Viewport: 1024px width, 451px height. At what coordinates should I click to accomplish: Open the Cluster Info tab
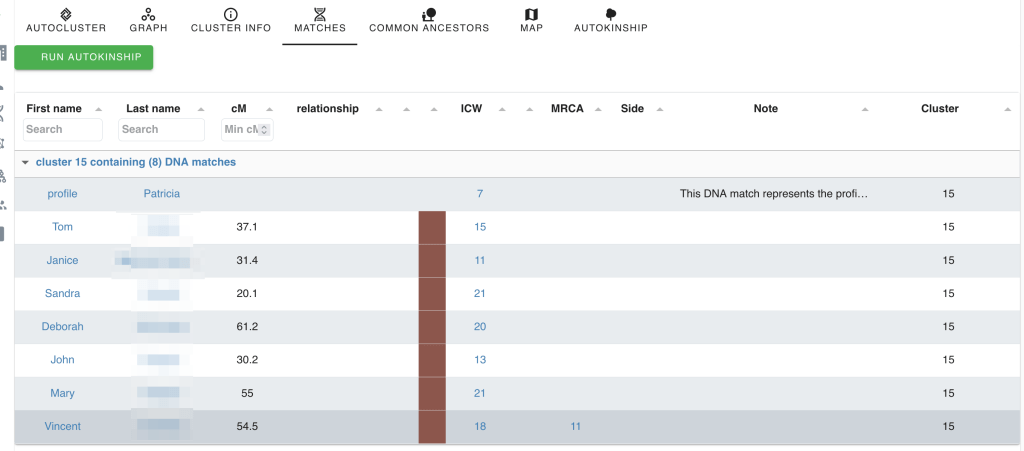coord(231,20)
